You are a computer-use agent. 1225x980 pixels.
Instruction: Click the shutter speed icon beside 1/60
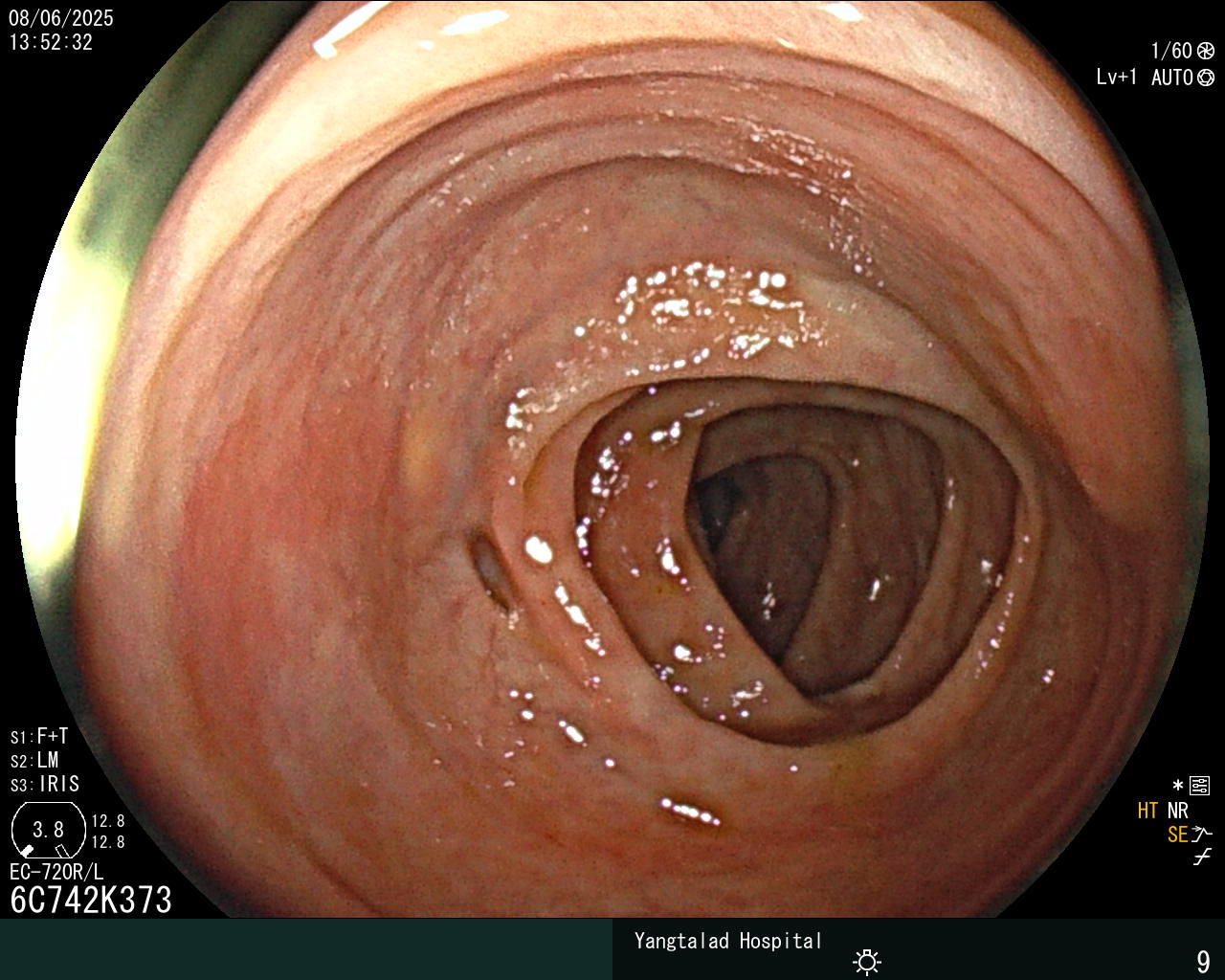coord(1206,51)
